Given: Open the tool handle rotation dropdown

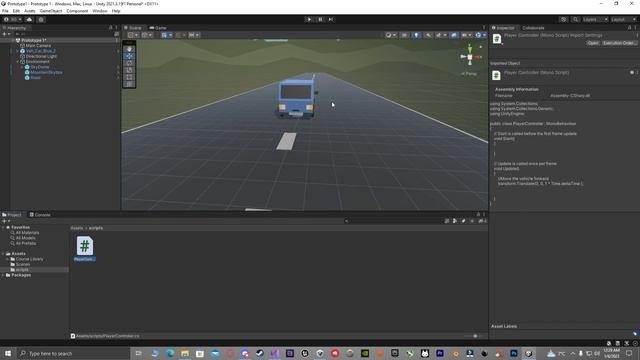Looking at the screenshot, I should (x=147, y=35).
